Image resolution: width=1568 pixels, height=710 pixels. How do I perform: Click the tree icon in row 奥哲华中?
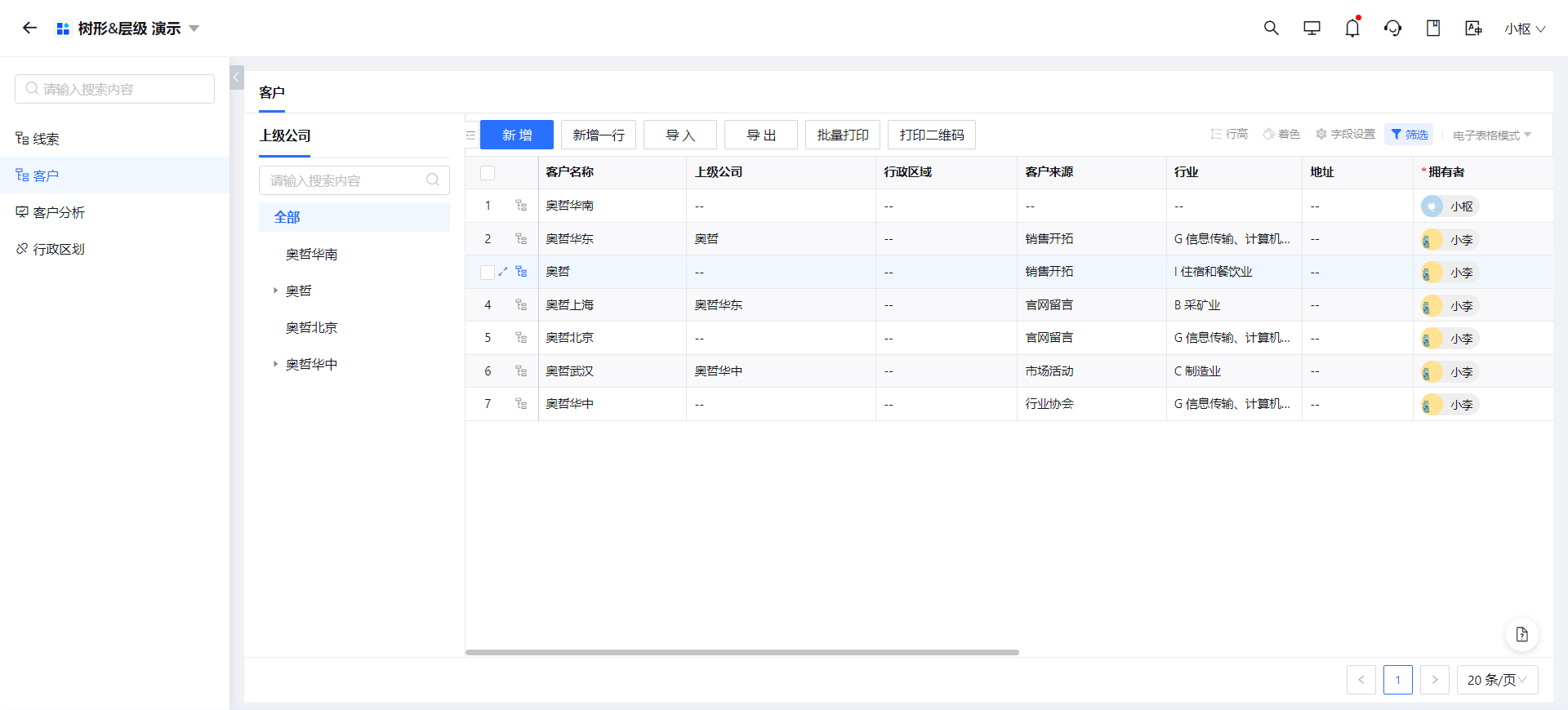pos(521,404)
